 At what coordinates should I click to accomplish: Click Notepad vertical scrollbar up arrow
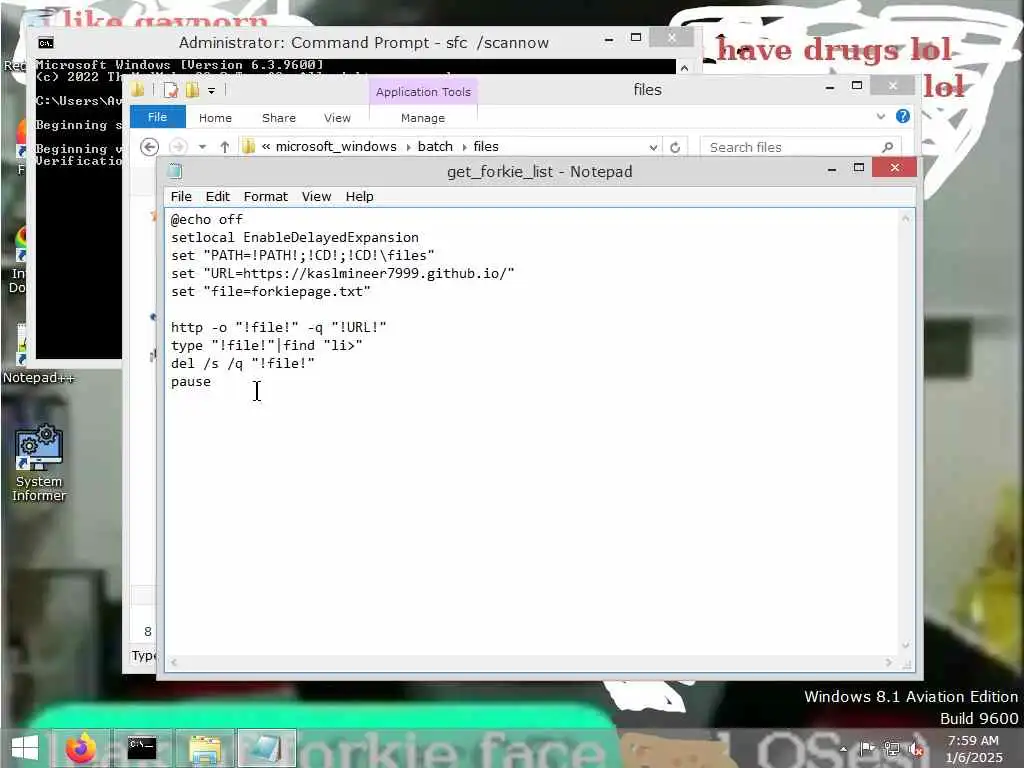[905, 219]
